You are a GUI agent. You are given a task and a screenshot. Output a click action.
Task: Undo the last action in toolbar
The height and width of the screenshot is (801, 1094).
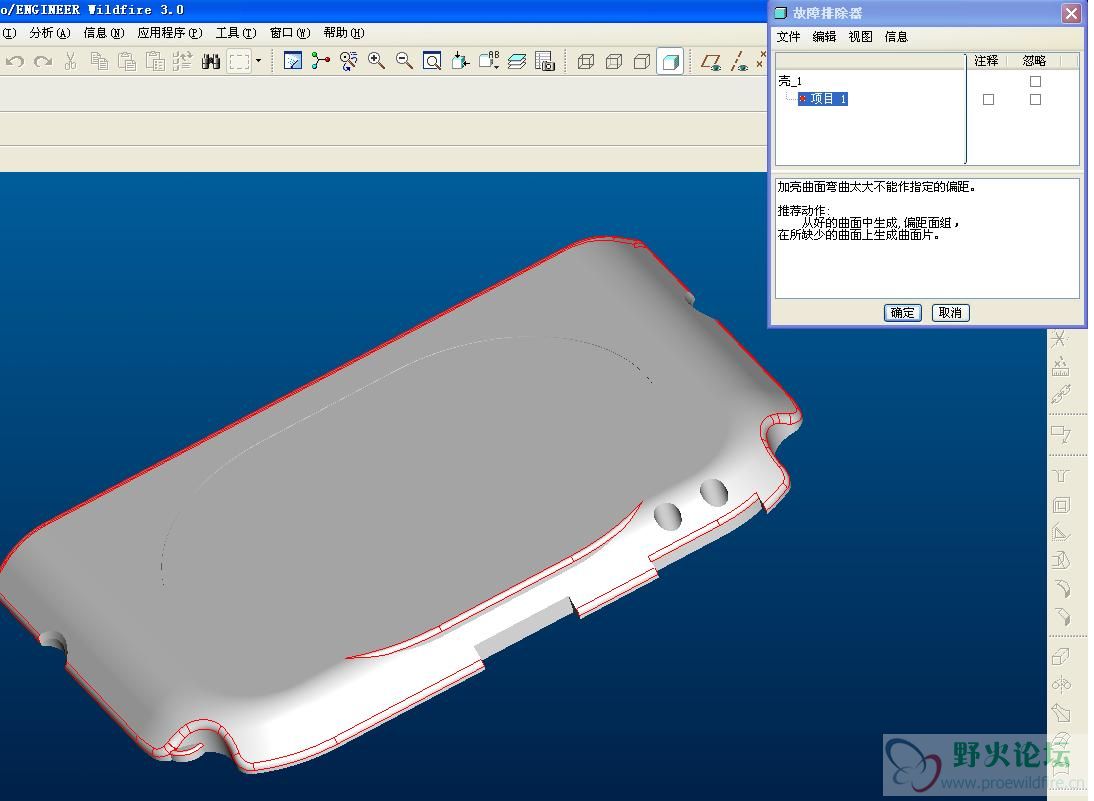pyautogui.click(x=15, y=61)
